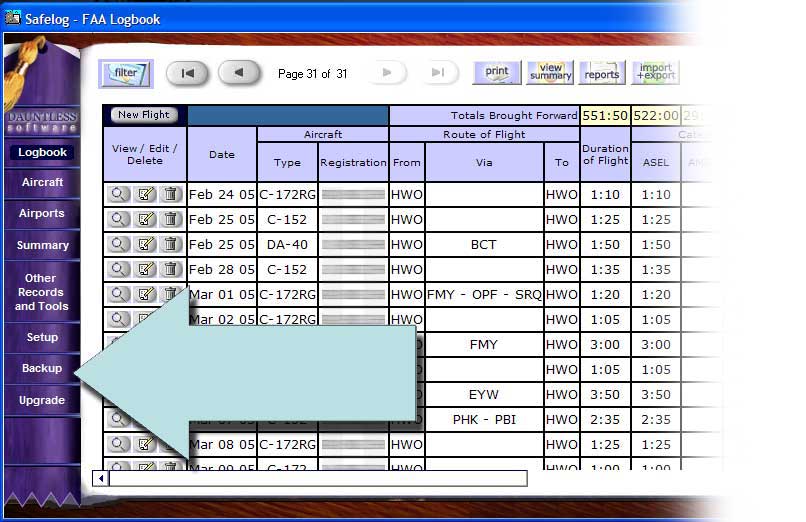
Task: Select the 3:00 duration cell
Action: point(605,344)
